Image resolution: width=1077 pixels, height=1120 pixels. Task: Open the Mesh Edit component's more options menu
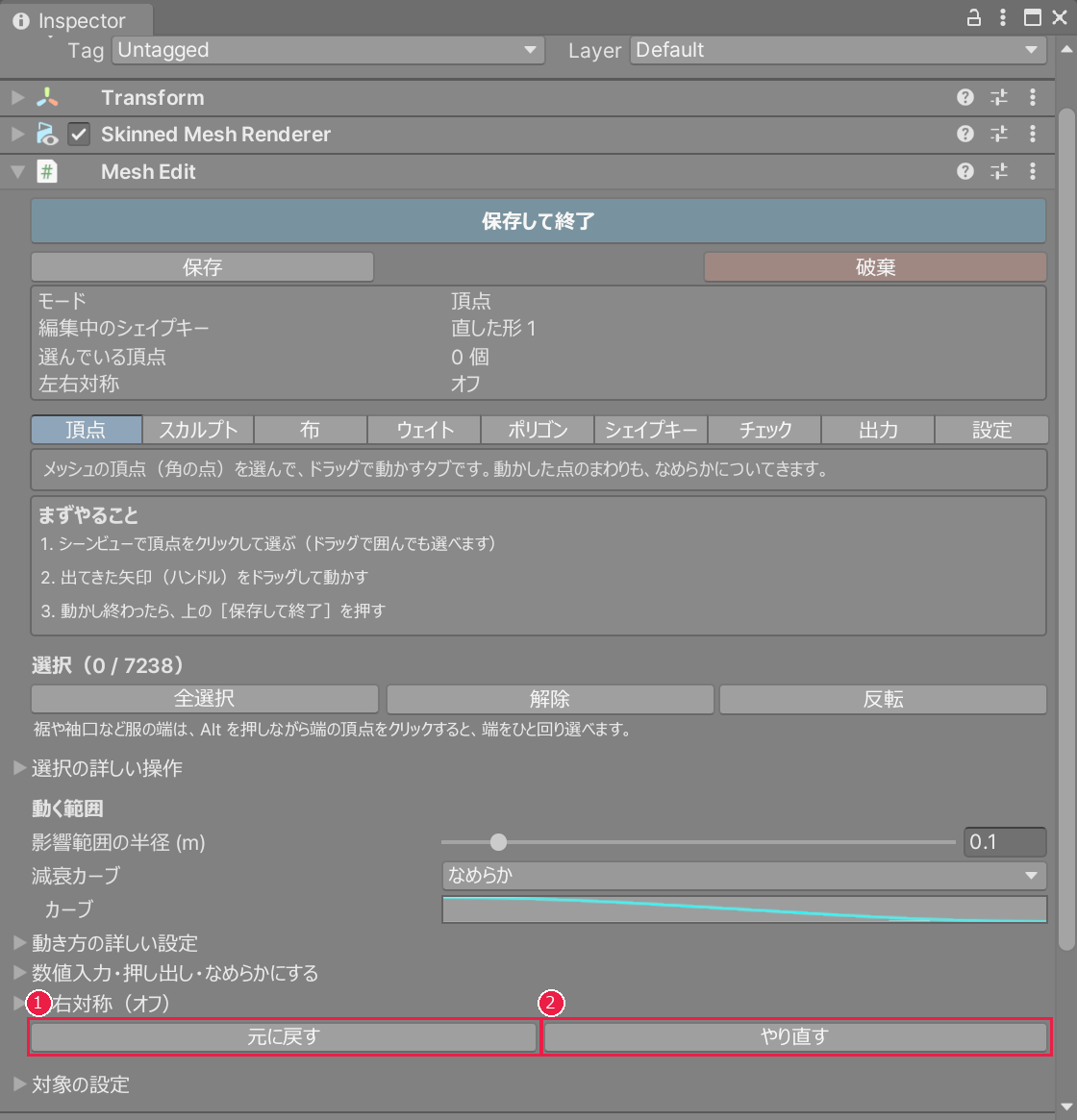point(1033,171)
